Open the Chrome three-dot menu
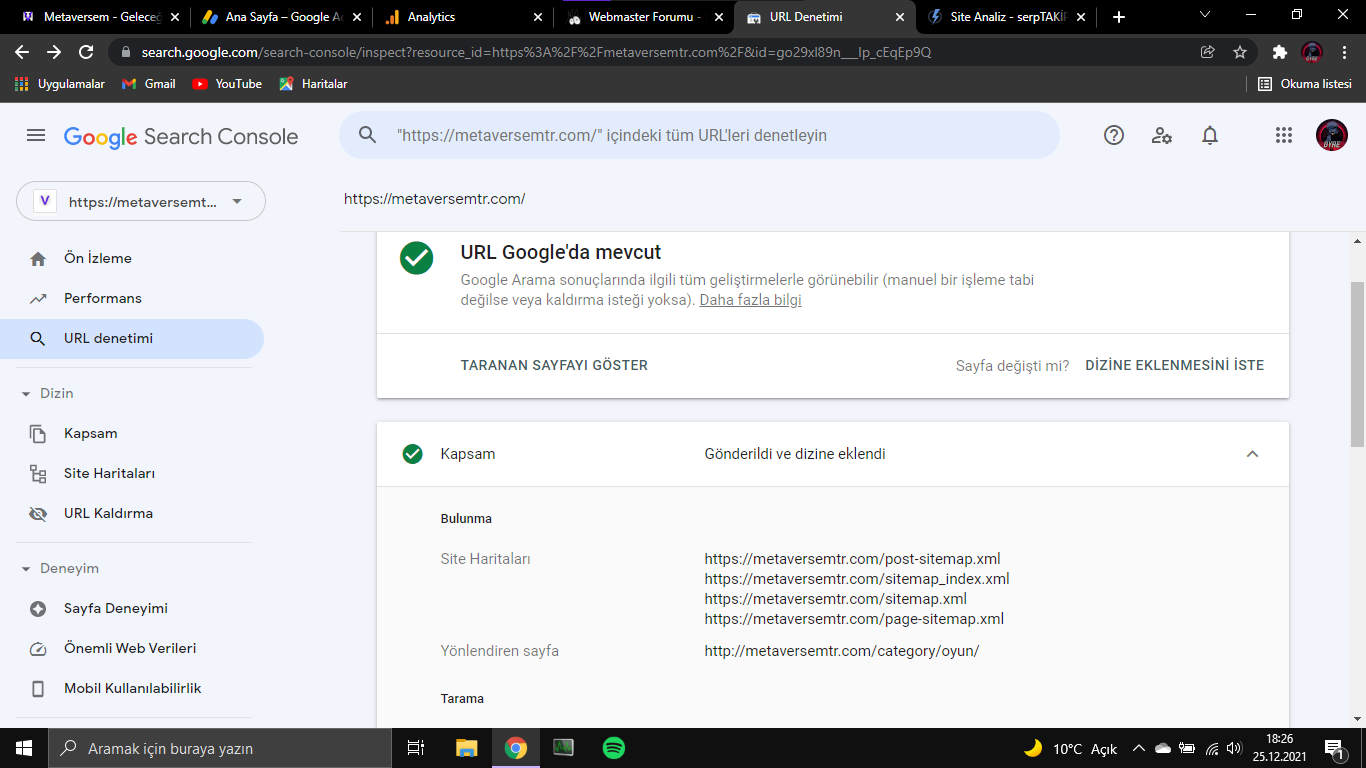 [1344, 52]
